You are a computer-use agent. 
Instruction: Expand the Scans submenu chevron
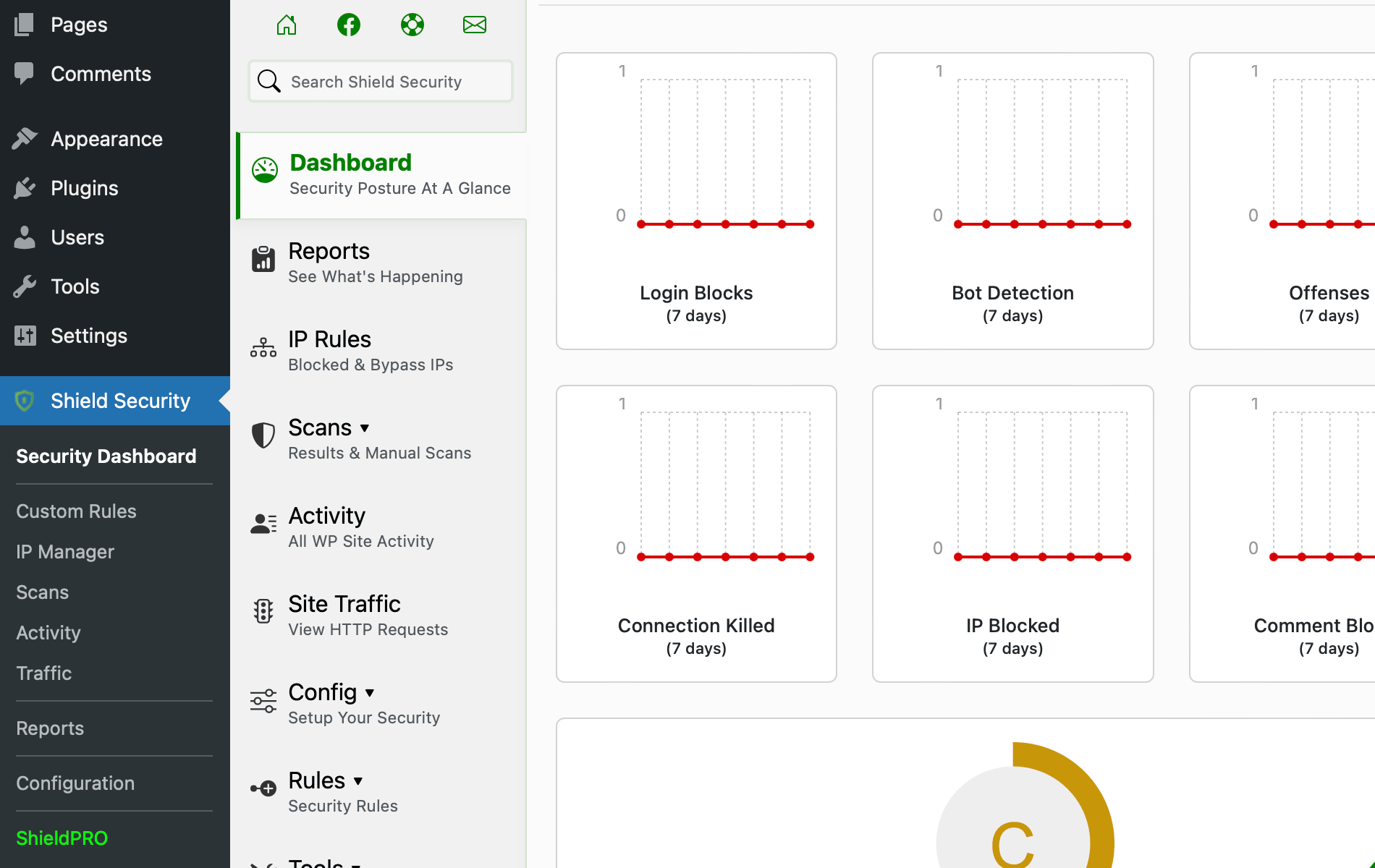click(365, 428)
